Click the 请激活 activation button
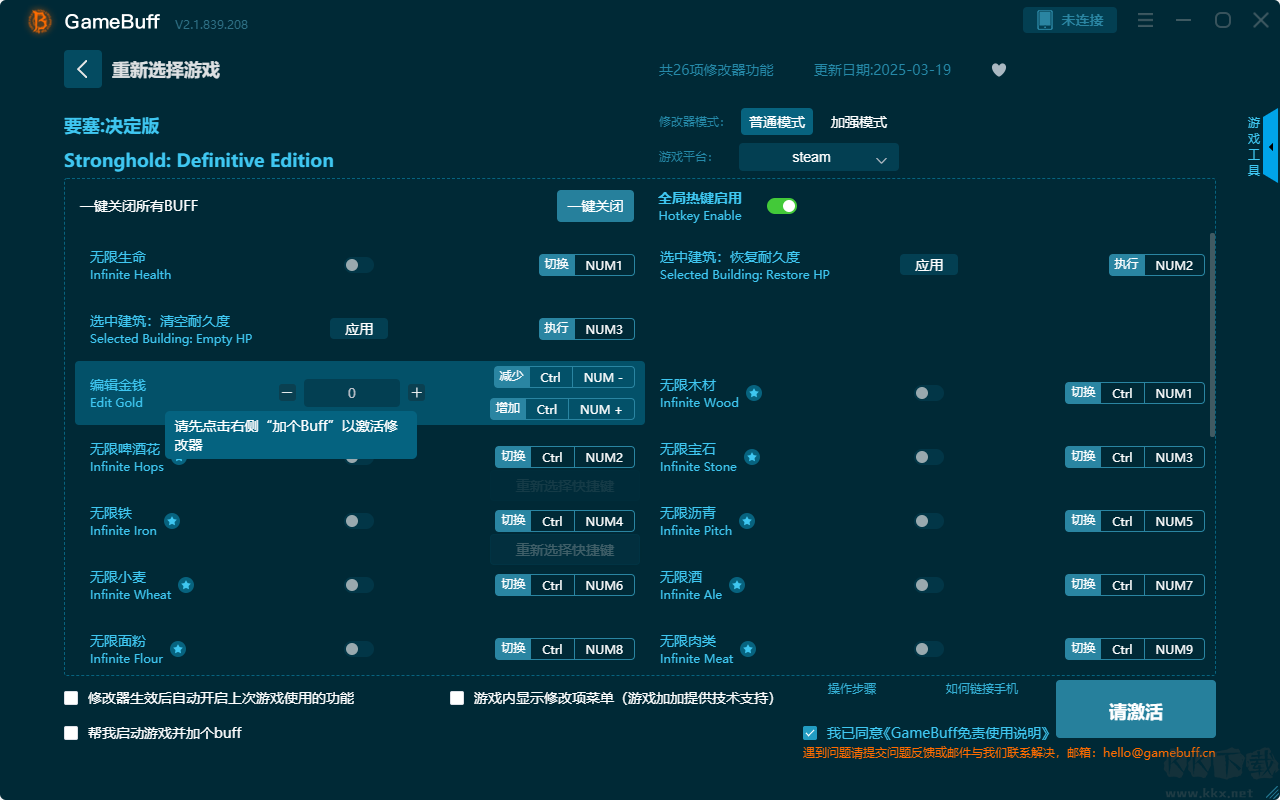 tap(1136, 711)
